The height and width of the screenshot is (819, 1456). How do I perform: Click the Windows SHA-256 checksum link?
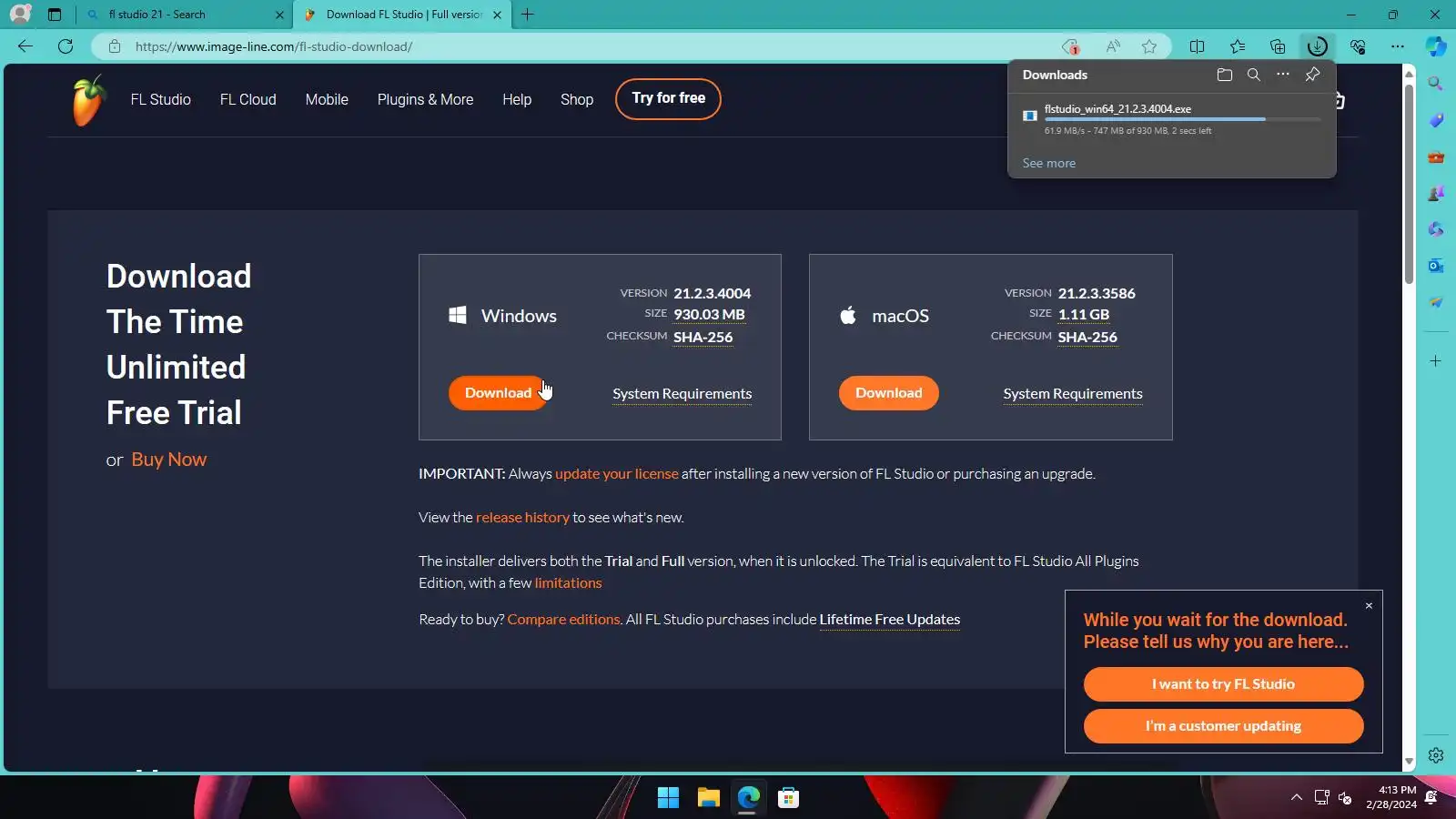pyautogui.click(x=703, y=338)
